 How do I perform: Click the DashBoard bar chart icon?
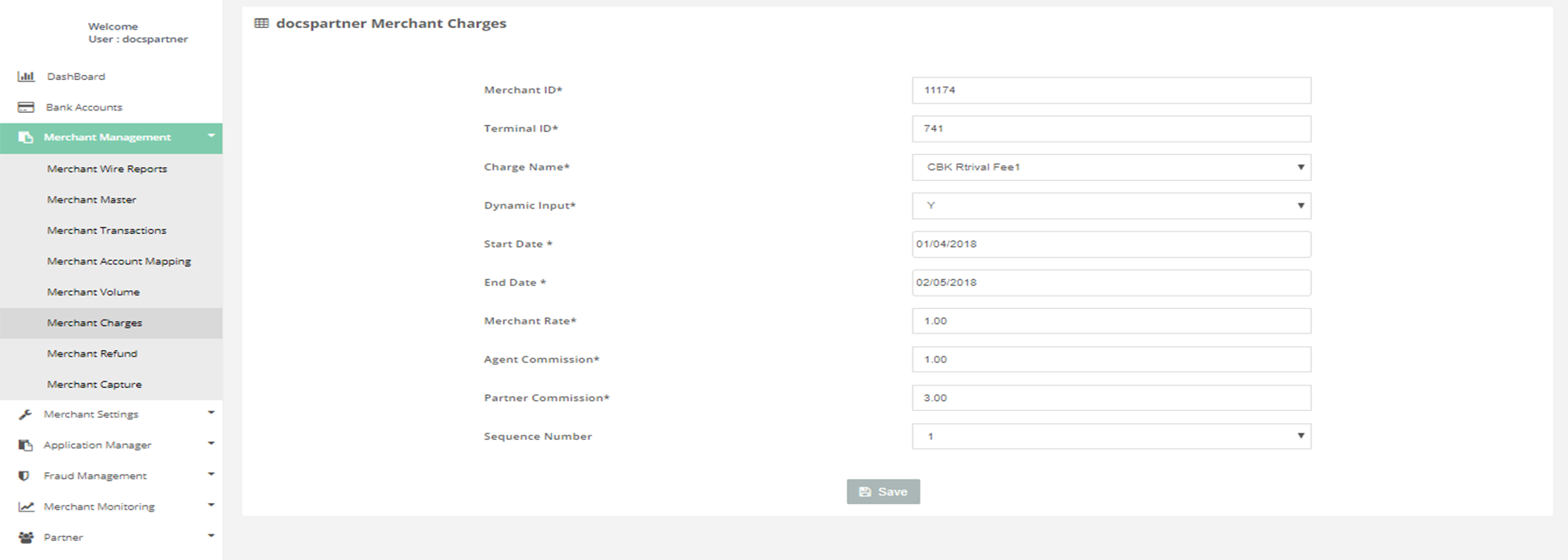[26, 77]
